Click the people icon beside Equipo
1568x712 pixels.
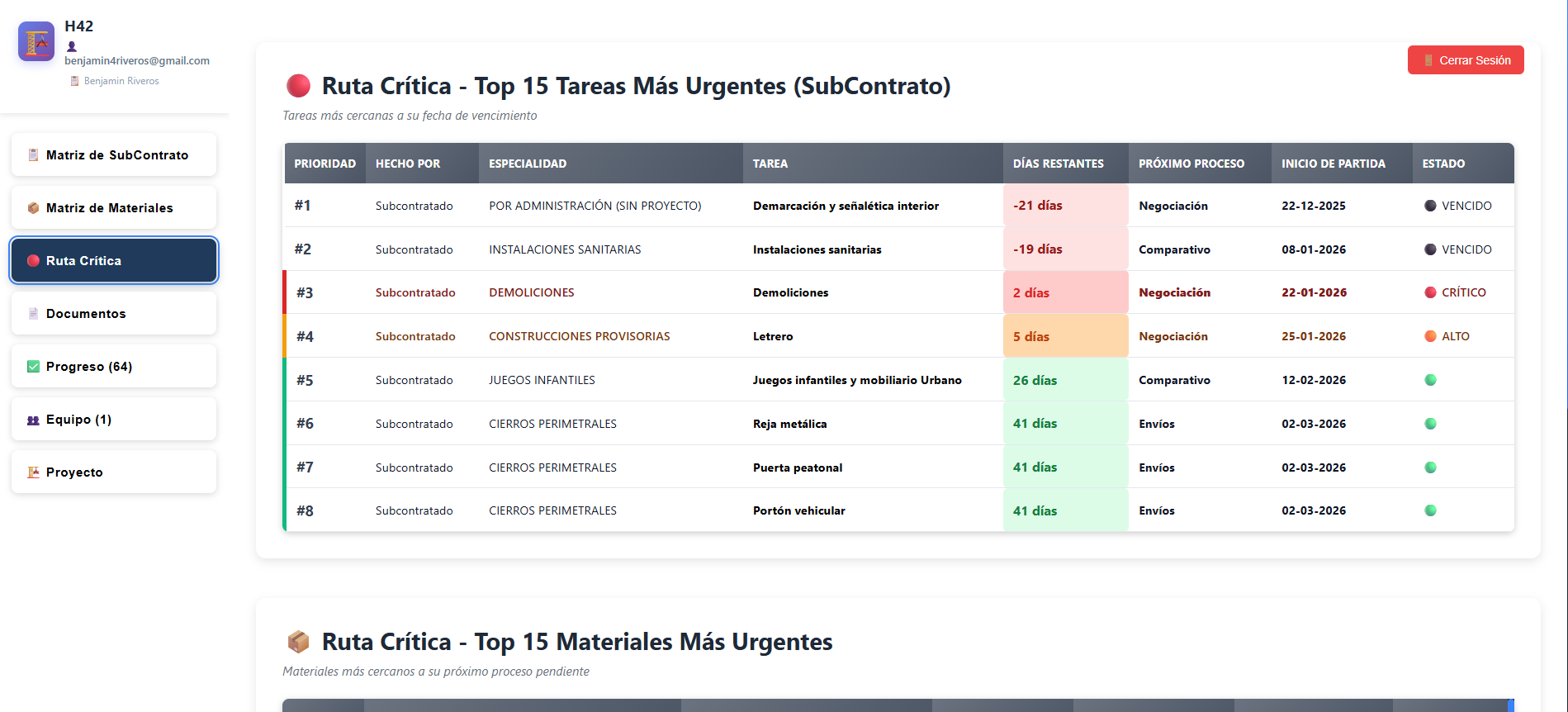click(x=33, y=420)
